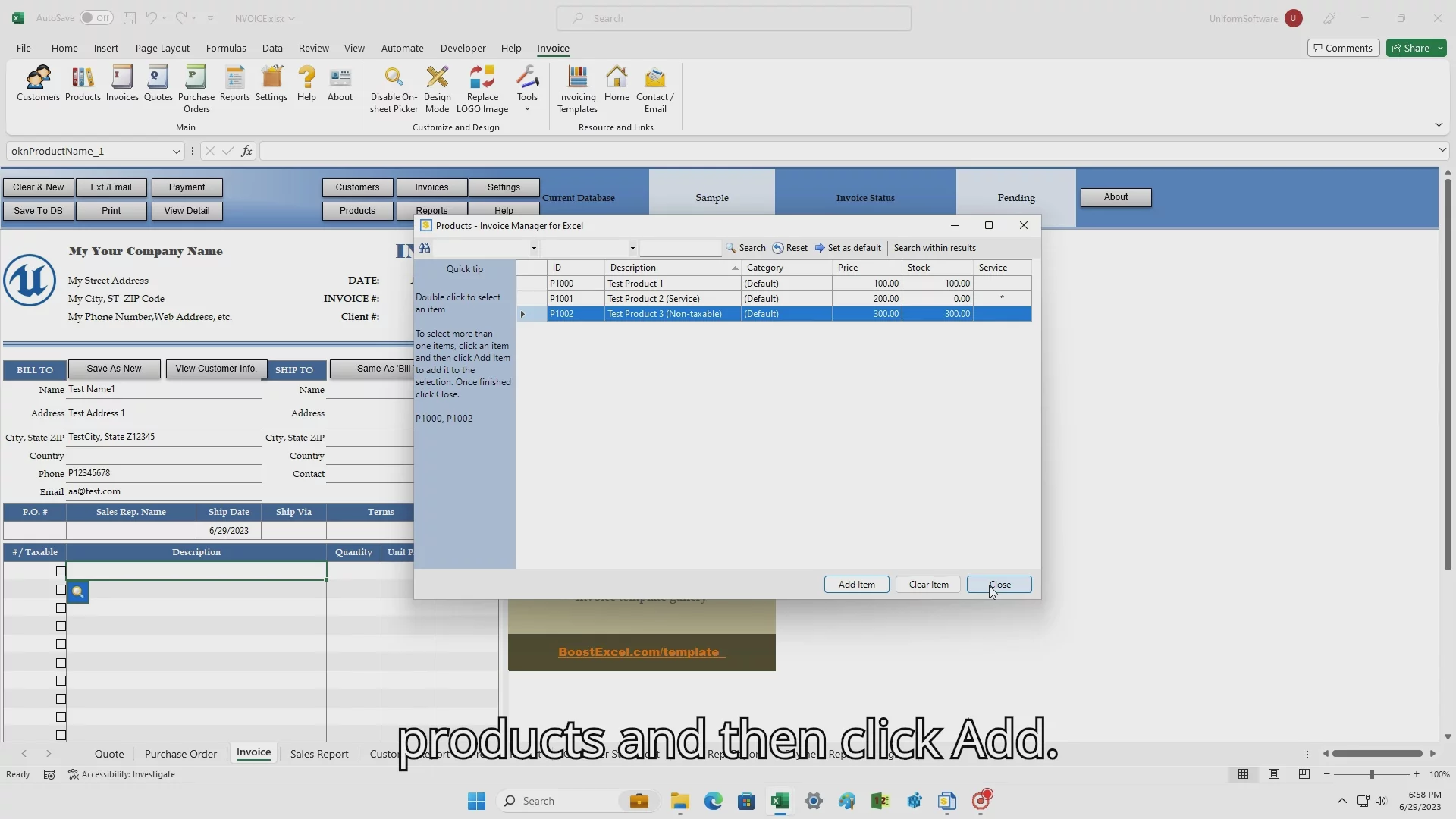Toggle Design Mode icon
1456x819 pixels.
[x=437, y=89]
